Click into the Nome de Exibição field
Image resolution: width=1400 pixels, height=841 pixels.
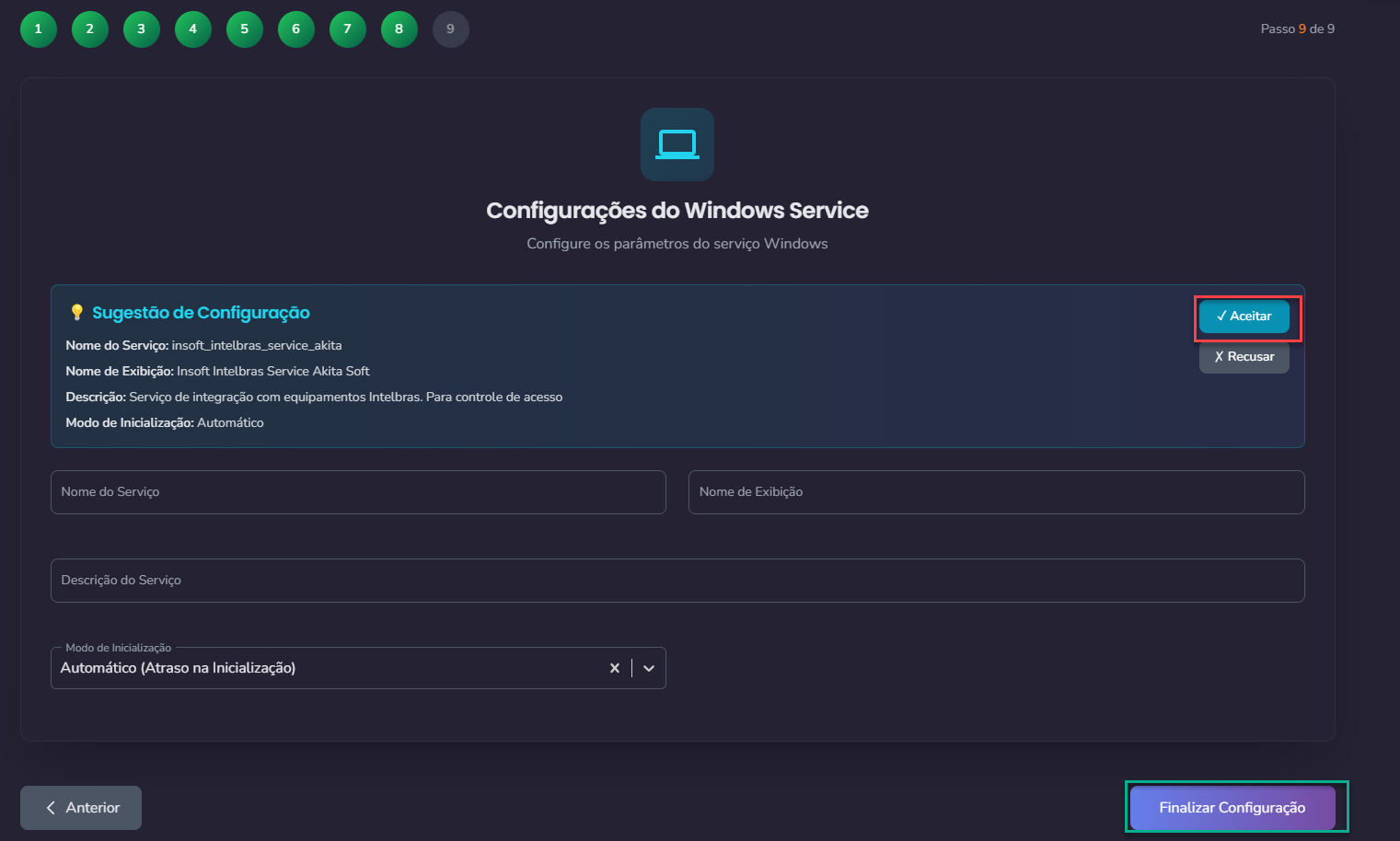point(996,492)
